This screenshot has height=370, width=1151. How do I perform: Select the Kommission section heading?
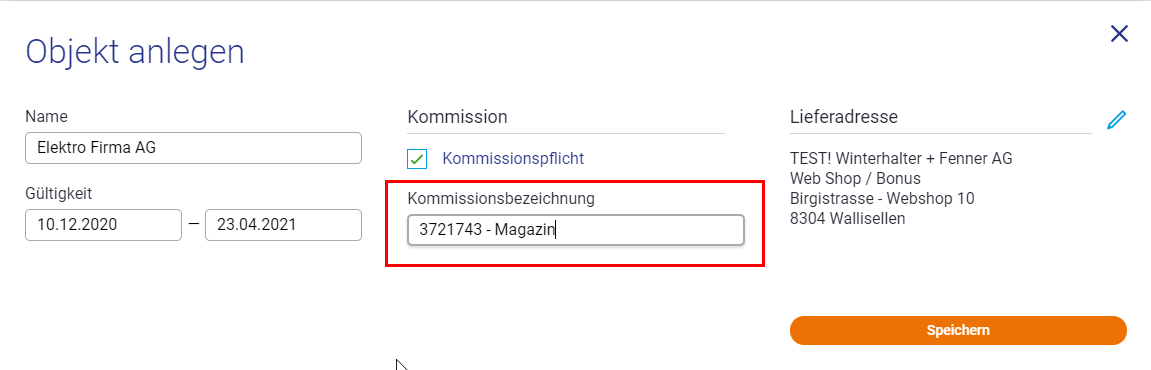point(457,117)
